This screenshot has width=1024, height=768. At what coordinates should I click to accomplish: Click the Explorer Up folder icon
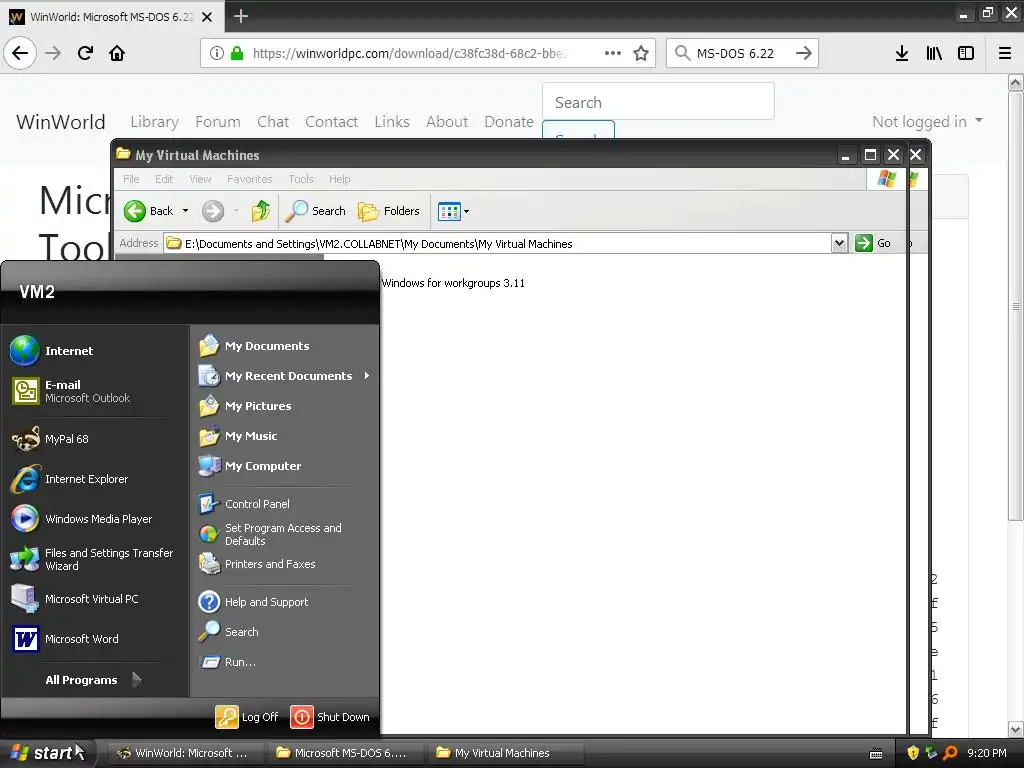pyautogui.click(x=261, y=211)
